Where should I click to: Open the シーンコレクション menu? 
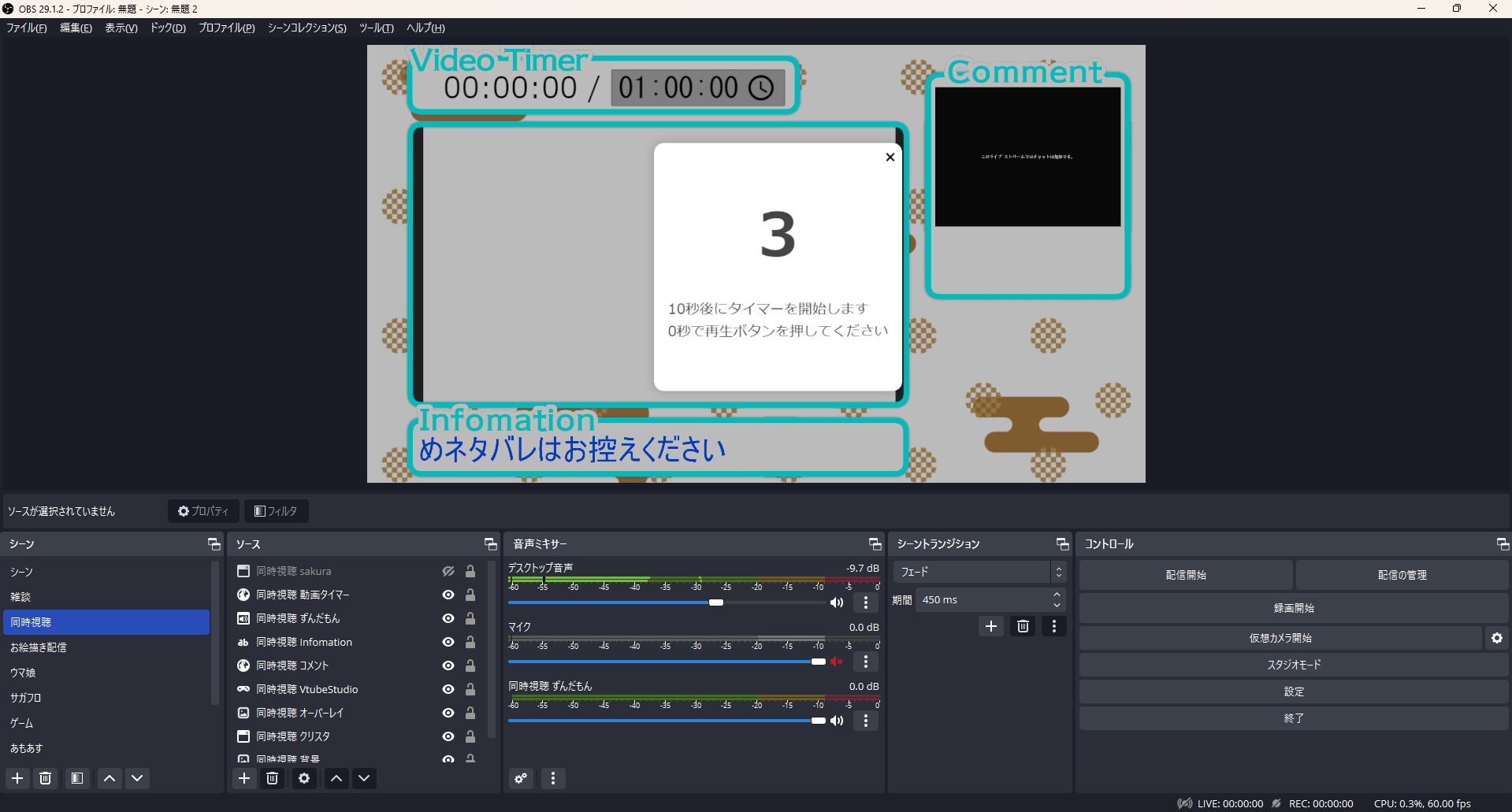point(307,28)
